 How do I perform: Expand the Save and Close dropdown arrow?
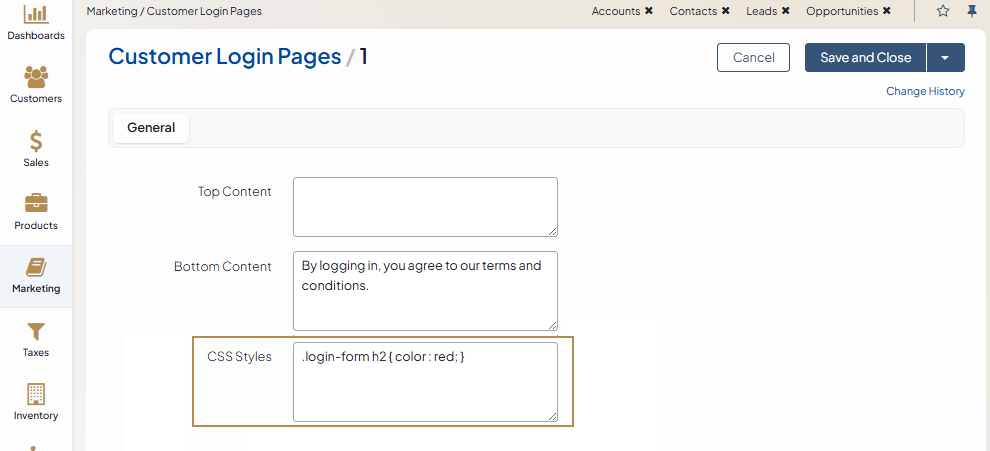(945, 58)
